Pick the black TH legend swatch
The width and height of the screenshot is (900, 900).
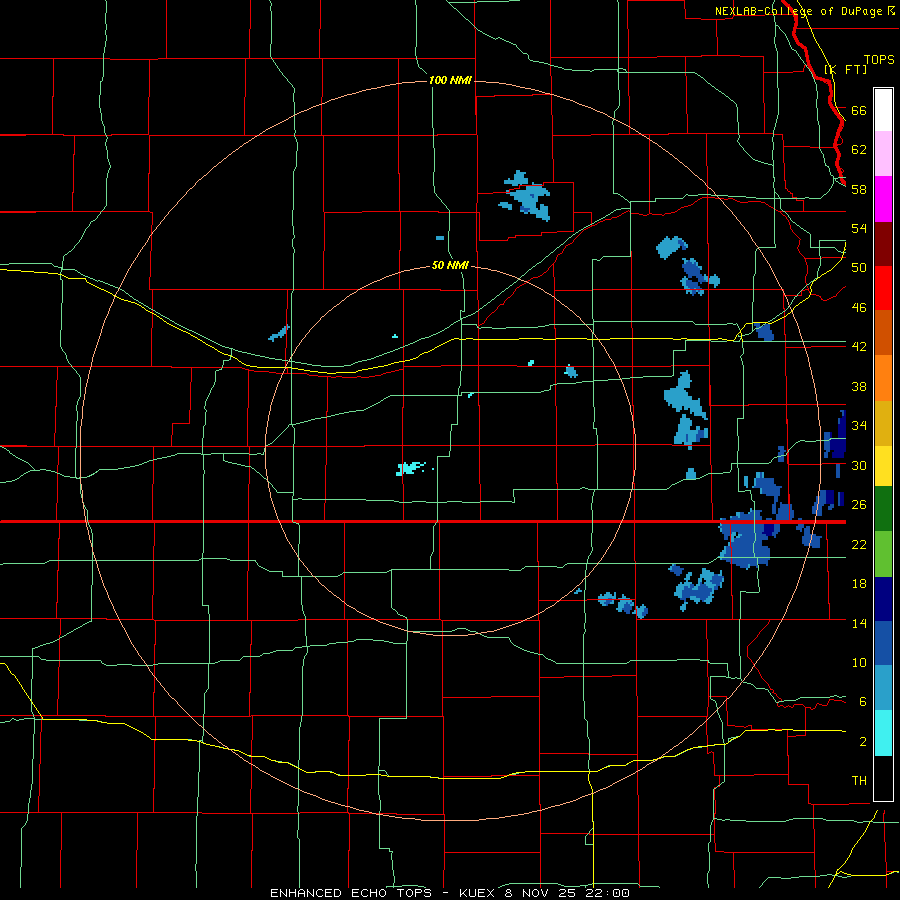(883, 778)
